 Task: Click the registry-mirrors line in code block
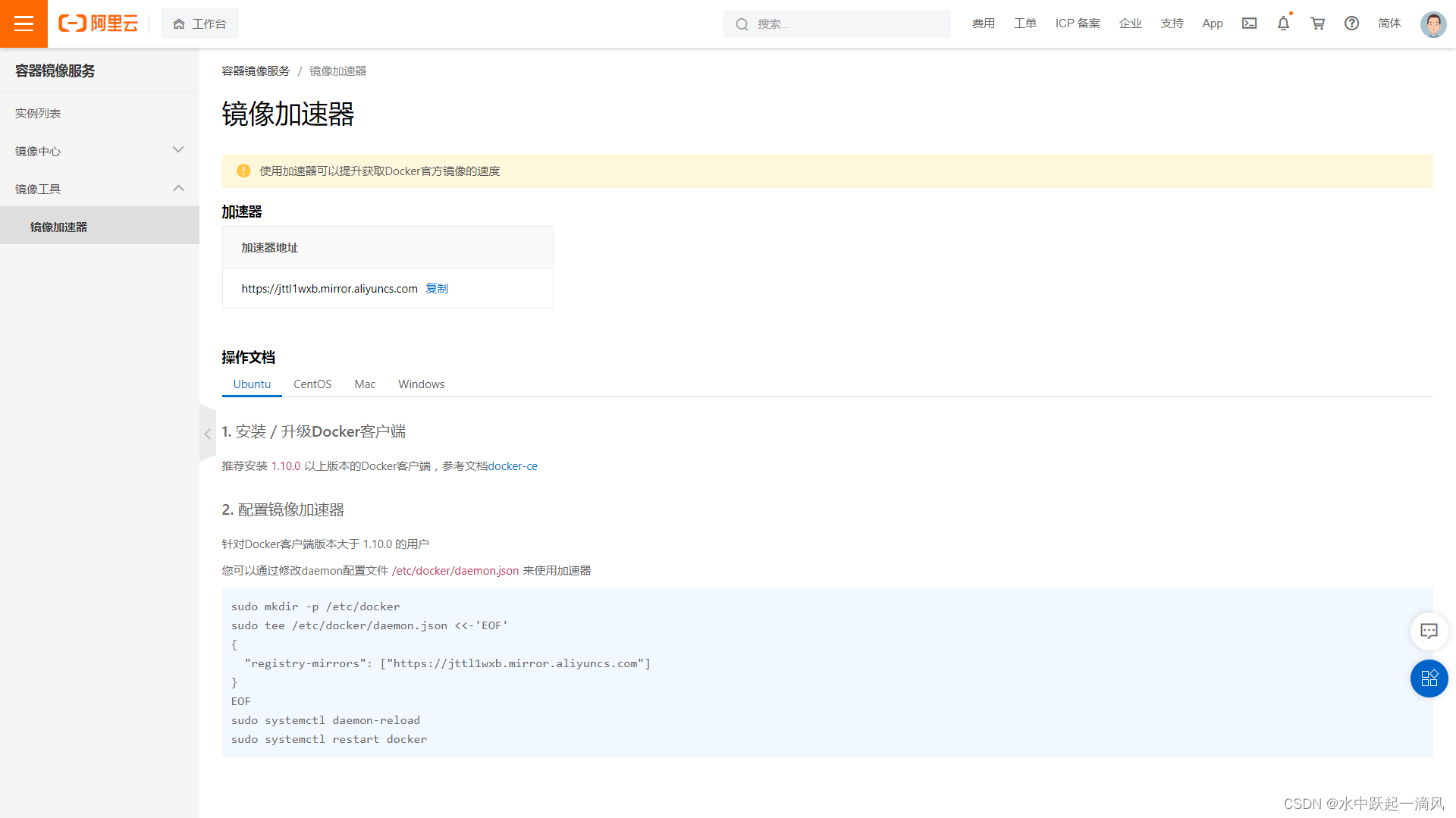[447, 663]
